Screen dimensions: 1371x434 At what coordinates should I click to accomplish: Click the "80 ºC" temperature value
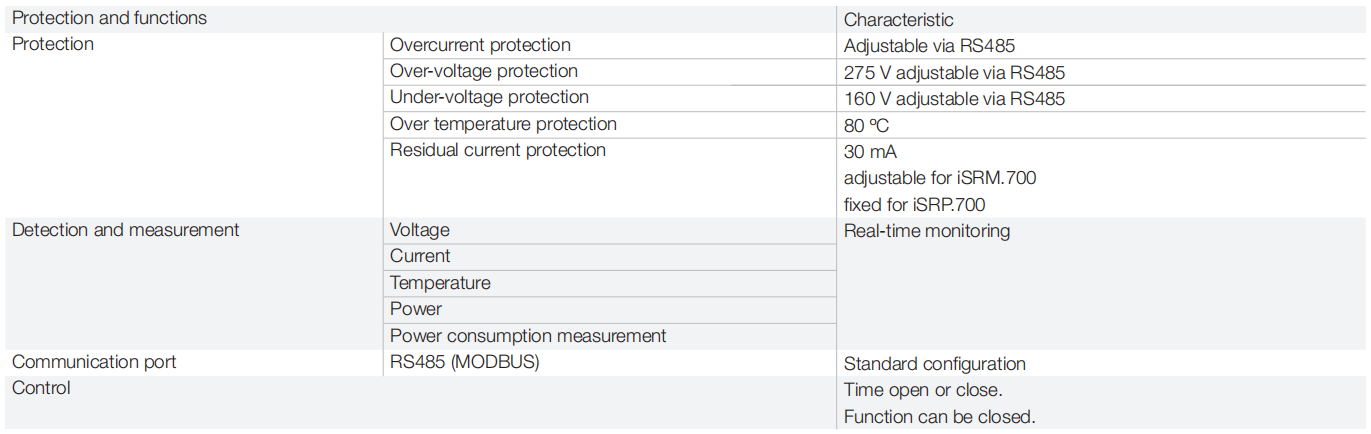[x=866, y=126]
